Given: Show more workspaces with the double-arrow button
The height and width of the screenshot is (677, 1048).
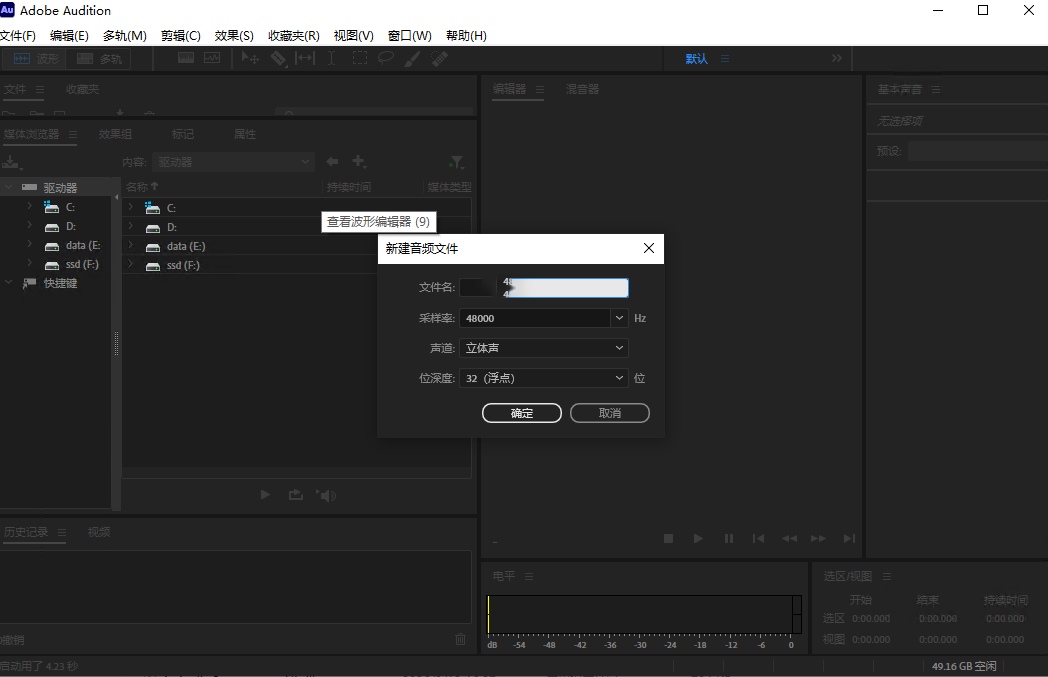Looking at the screenshot, I should pyautogui.click(x=837, y=58).
